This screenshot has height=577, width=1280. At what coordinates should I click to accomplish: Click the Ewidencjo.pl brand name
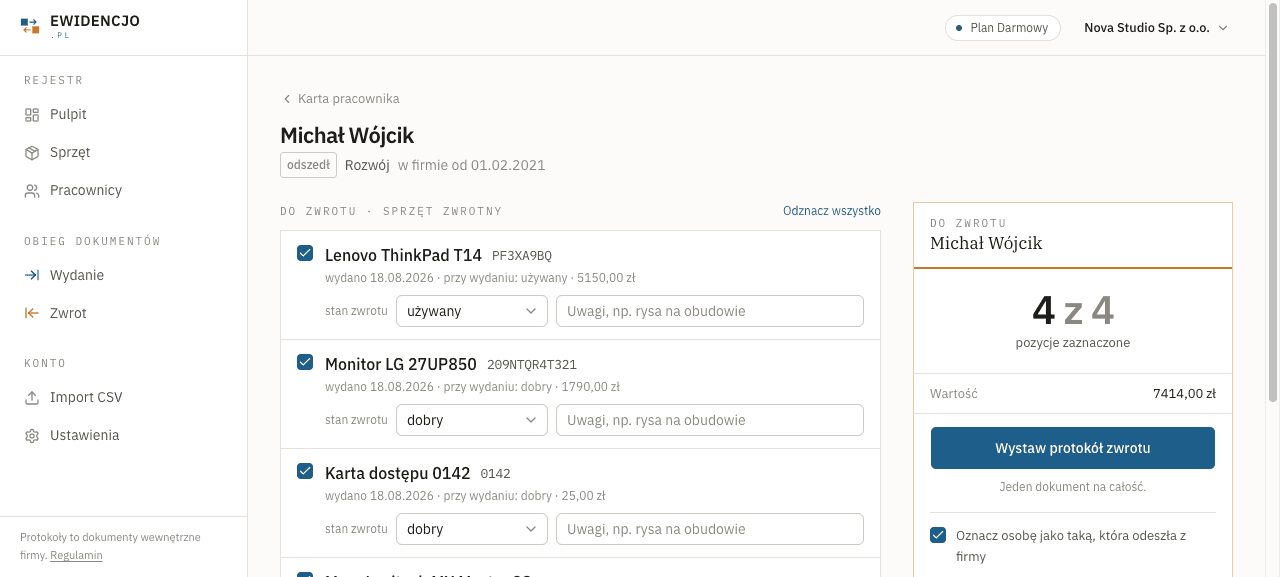coord(95,26)
